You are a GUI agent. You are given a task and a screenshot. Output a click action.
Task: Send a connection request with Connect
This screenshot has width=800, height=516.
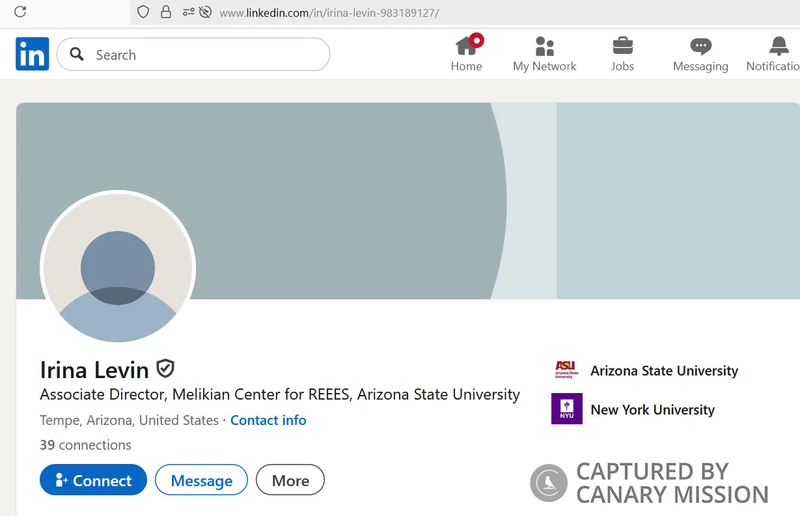pos(93,480)
